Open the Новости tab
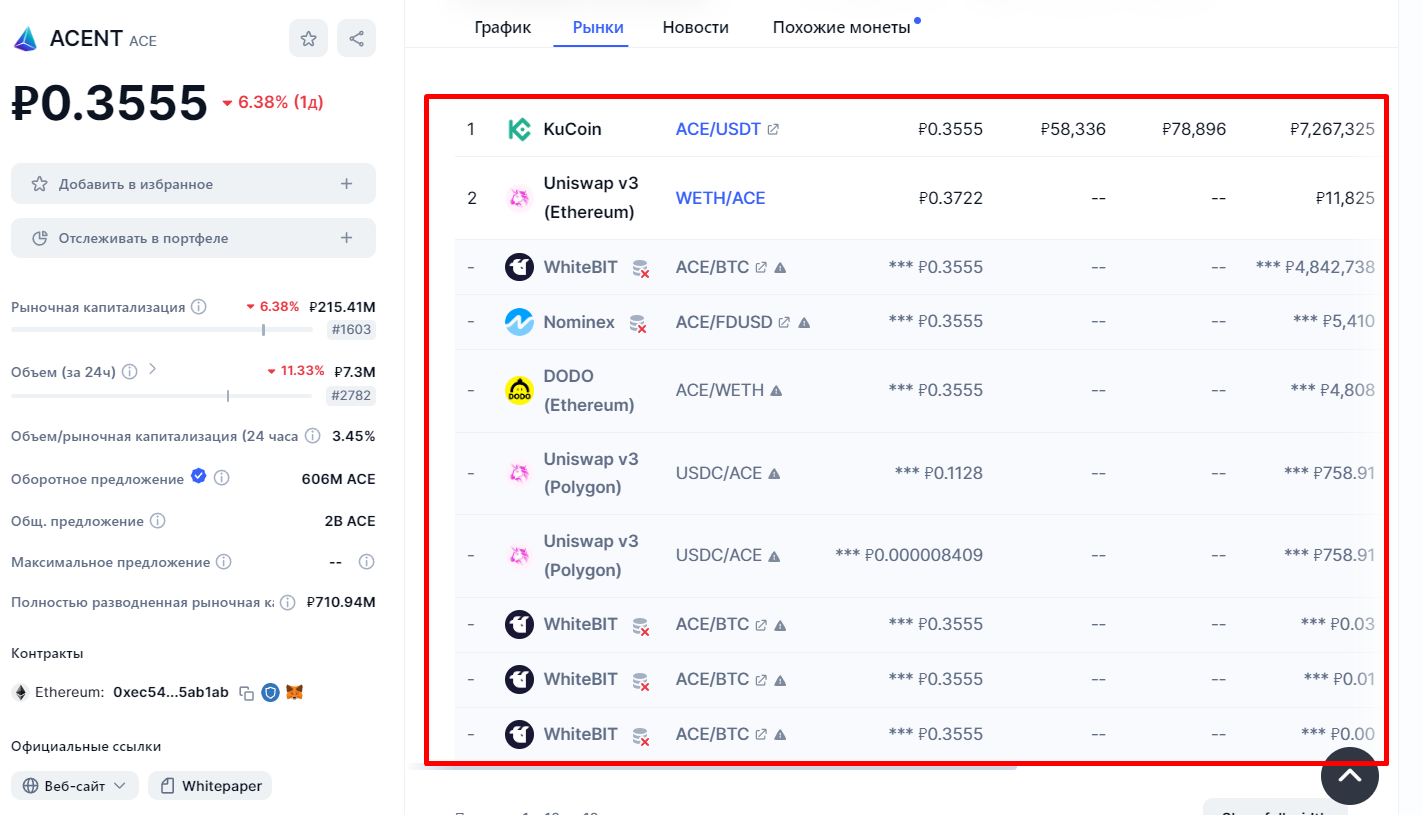The height and width of the screenshot is (815, 1422). pyautogui.click(x=696, y=27)
